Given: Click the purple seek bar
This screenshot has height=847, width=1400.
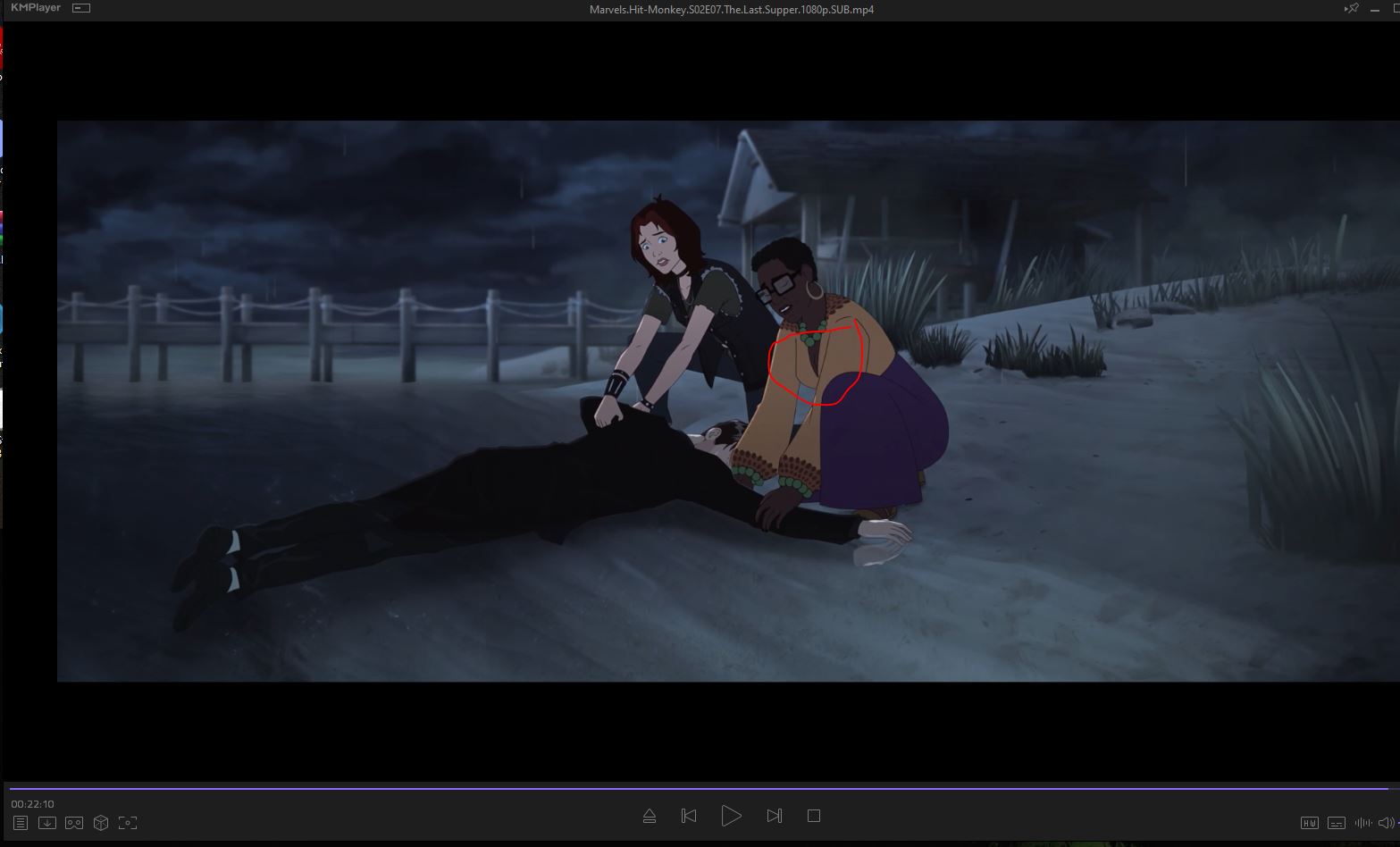Looking at the screenshot, I should pos(697,789).
